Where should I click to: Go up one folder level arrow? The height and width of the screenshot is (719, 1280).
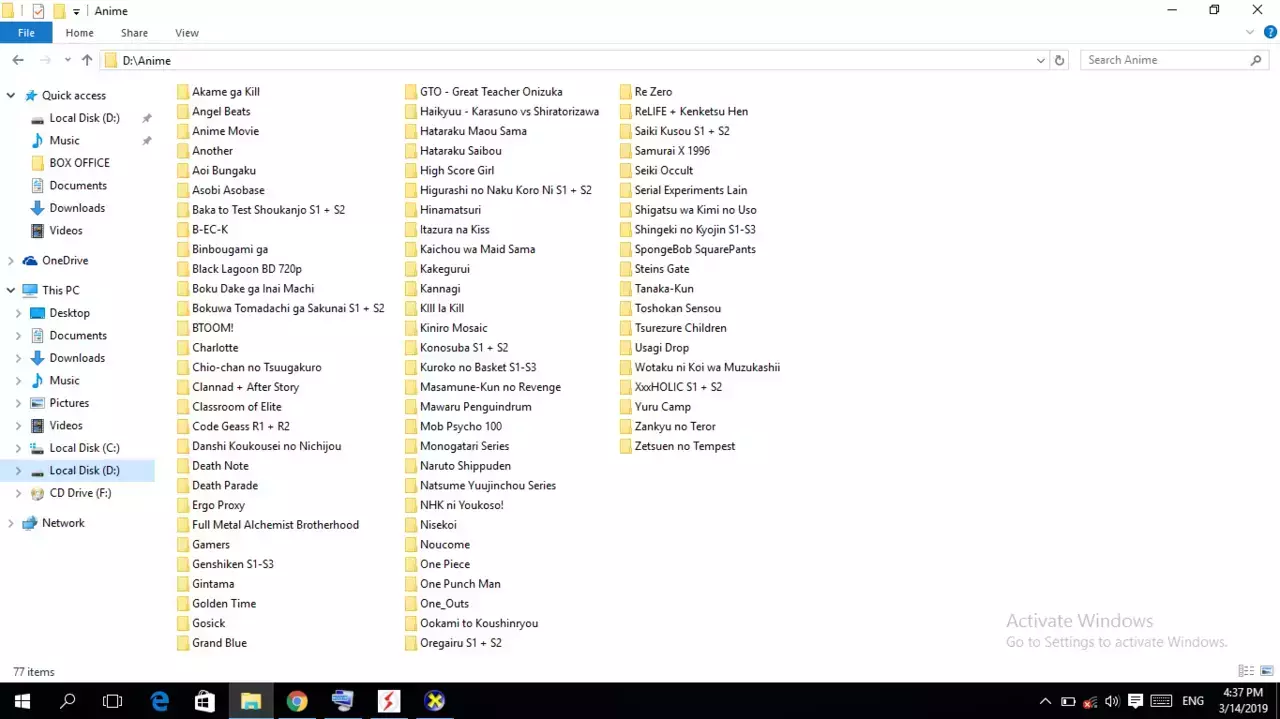click(x=87, y=60)
